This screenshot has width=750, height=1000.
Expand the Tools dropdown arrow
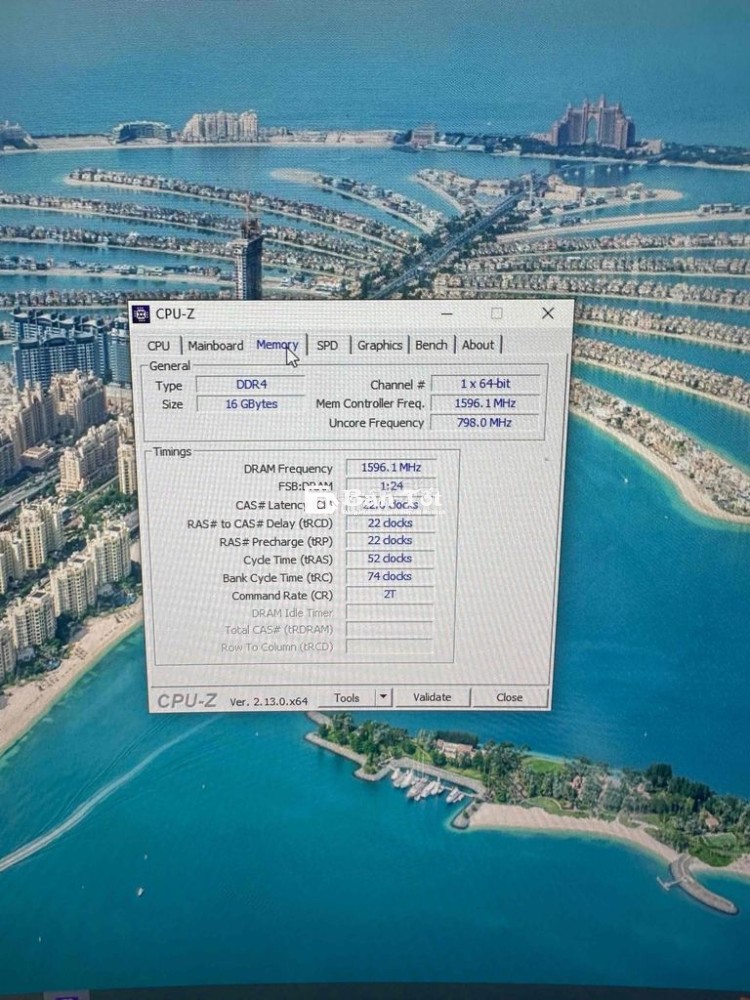point(383,697)
